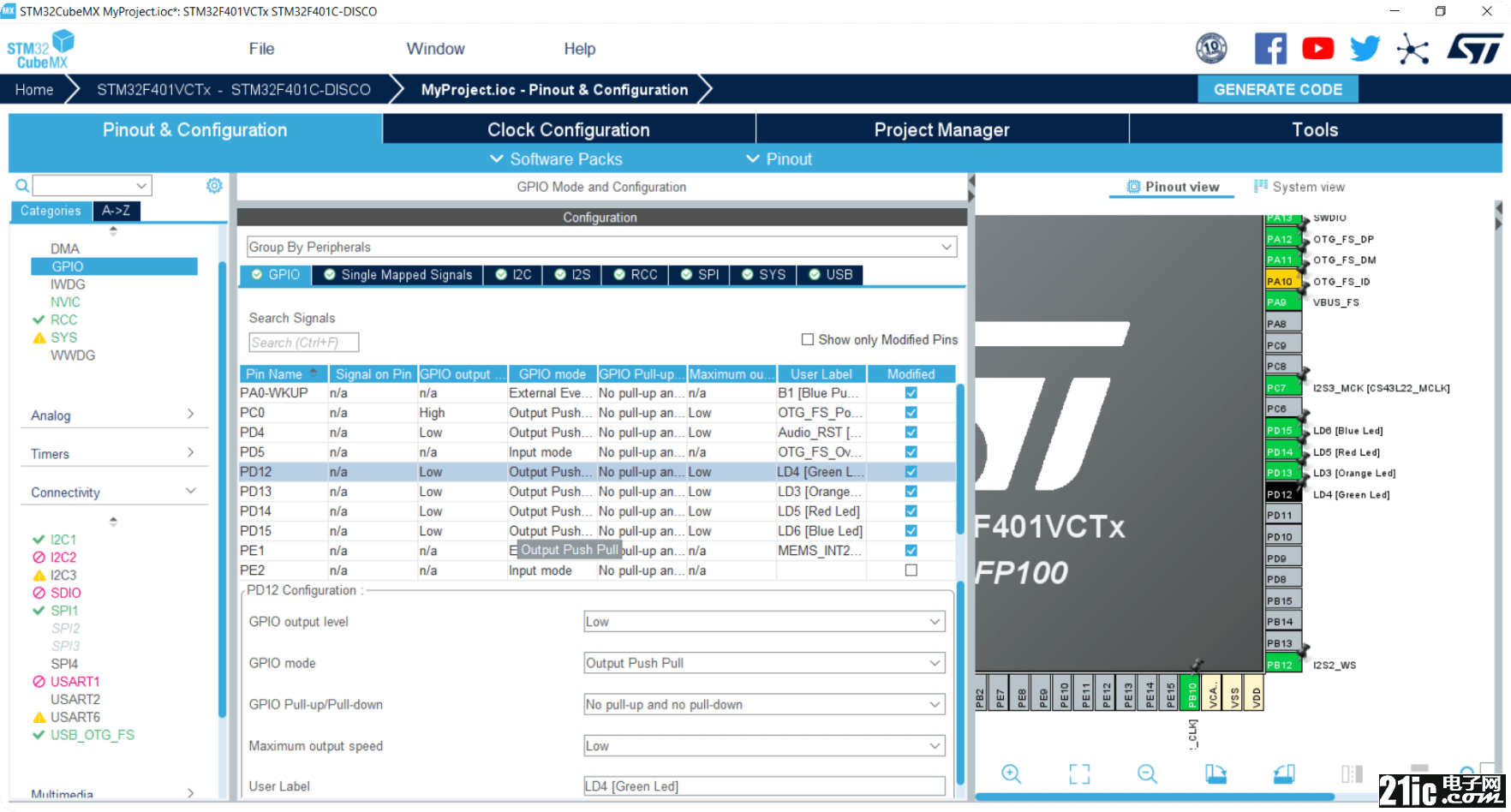Select pin PA10 on the chip
Viewport: 1511px width, 812px height.
1283,281
